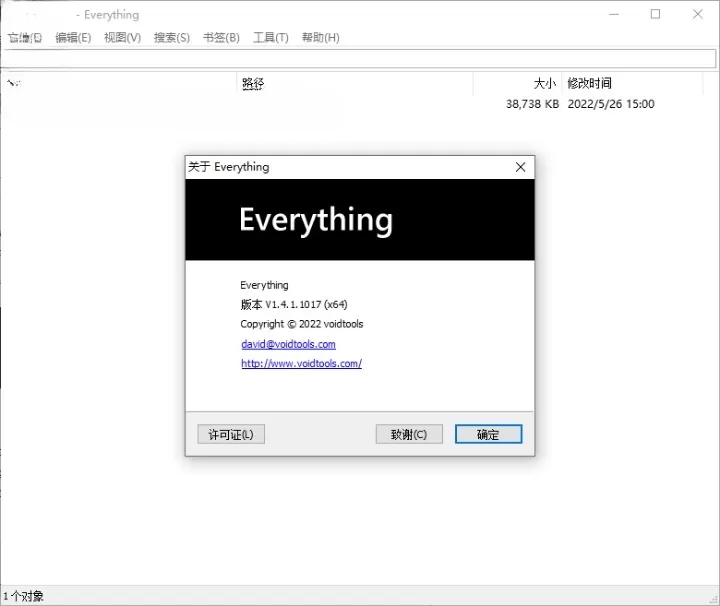Click the 1 个对象 status bar text
Image resolution: width=720 pixels, height=606 pixels.
[23, 596]
